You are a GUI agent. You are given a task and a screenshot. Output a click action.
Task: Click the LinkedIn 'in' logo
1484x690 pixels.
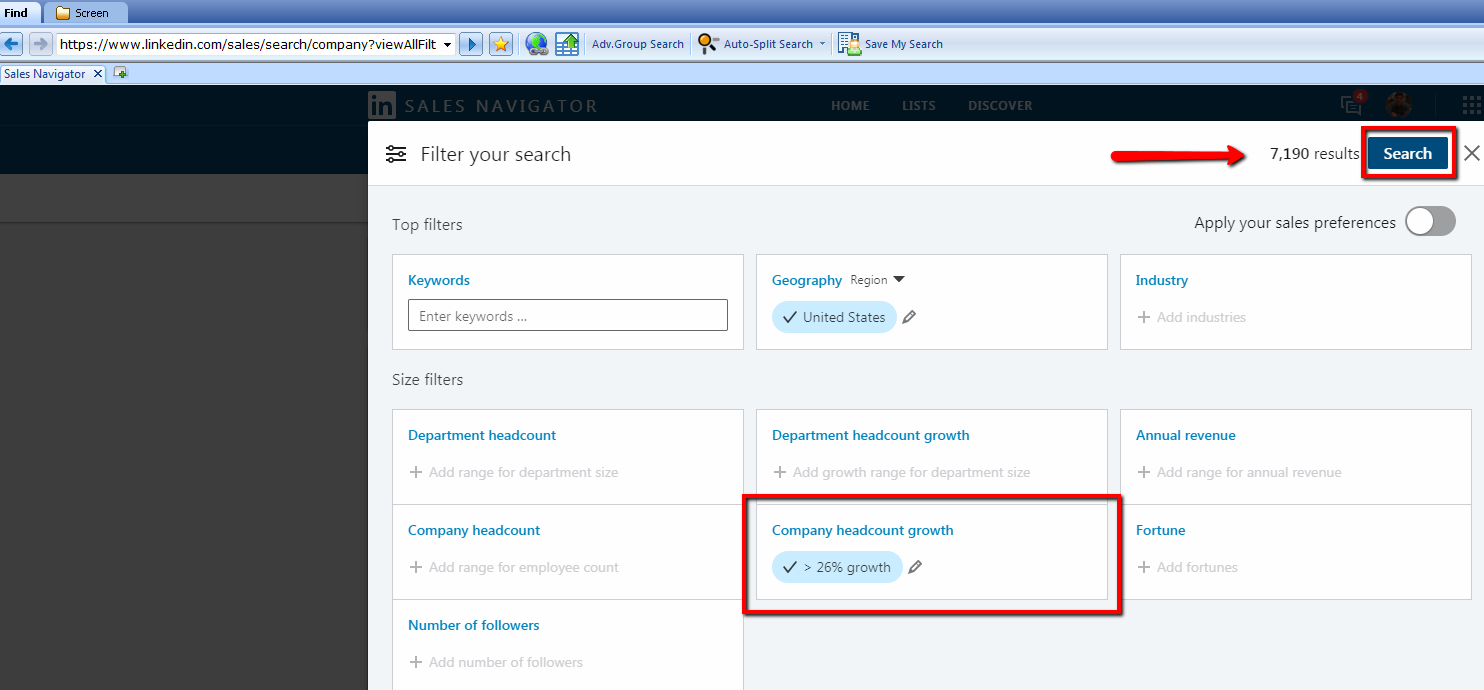tap(382, 105)
